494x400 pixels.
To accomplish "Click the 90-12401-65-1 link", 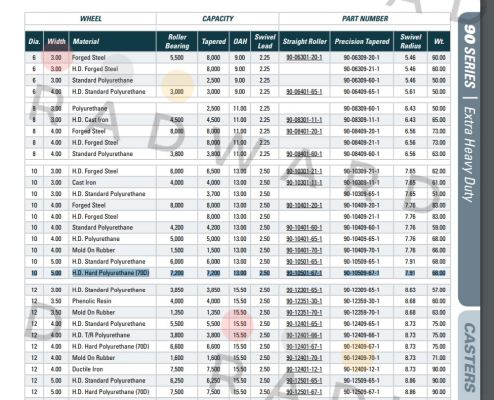I will pyautogui.click(x=304, y=324).
